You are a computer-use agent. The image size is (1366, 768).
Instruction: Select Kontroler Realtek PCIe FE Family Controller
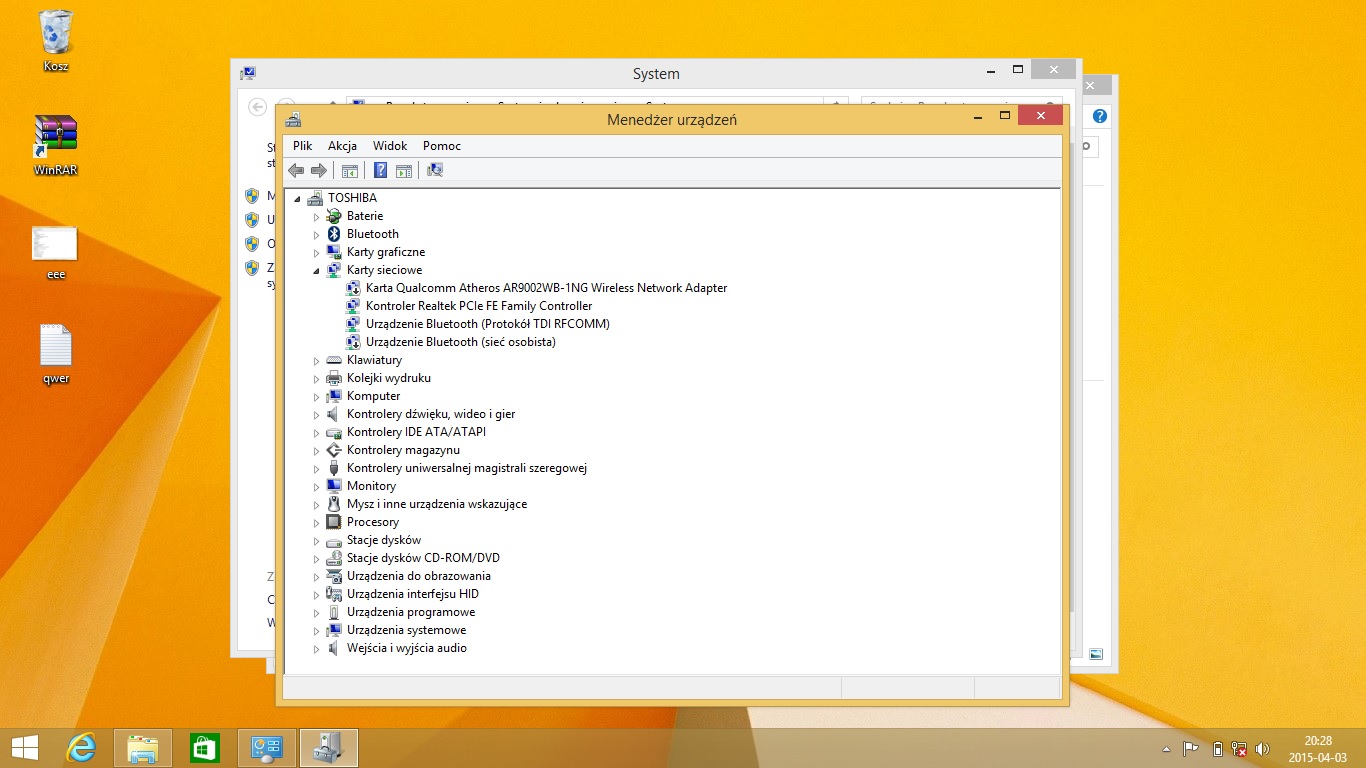click(x=479, y=306)
